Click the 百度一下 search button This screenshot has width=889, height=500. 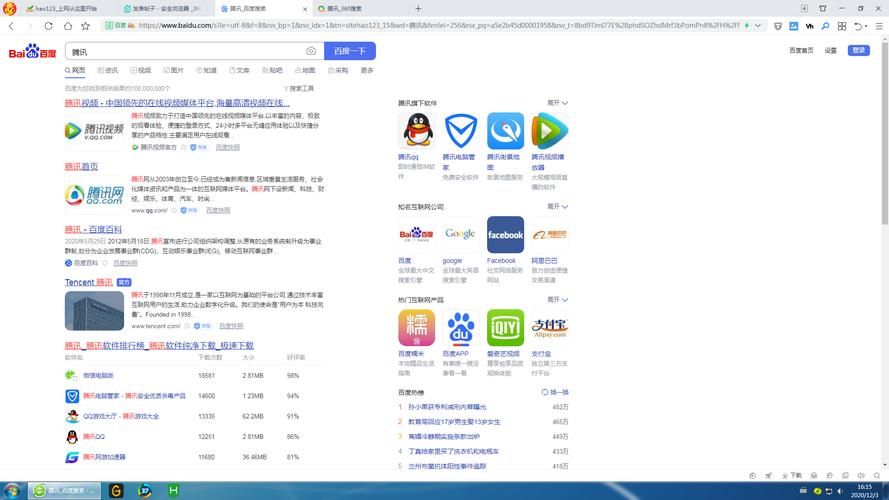(350, 51)
